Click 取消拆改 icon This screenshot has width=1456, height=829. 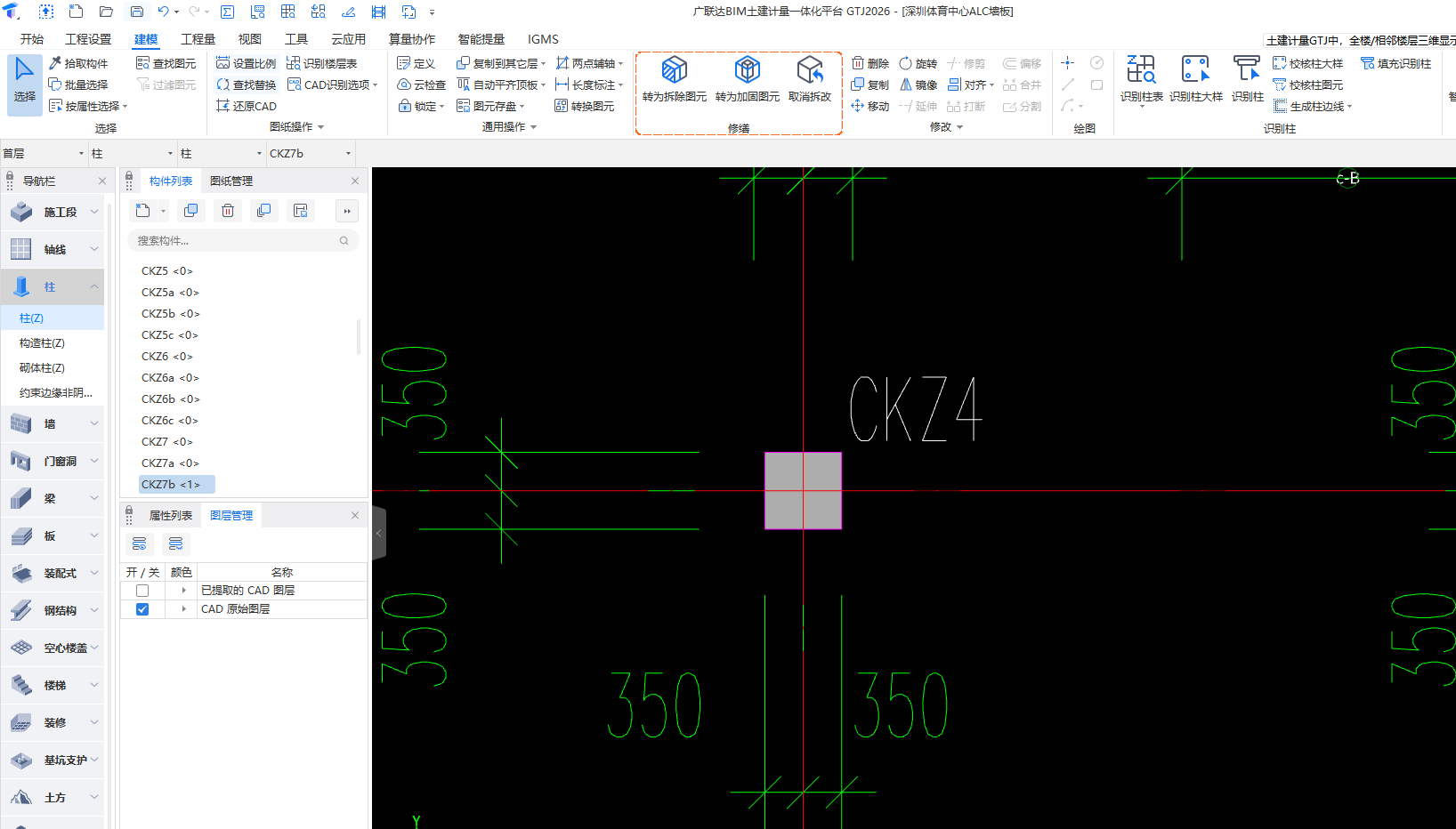pos(810,78)
